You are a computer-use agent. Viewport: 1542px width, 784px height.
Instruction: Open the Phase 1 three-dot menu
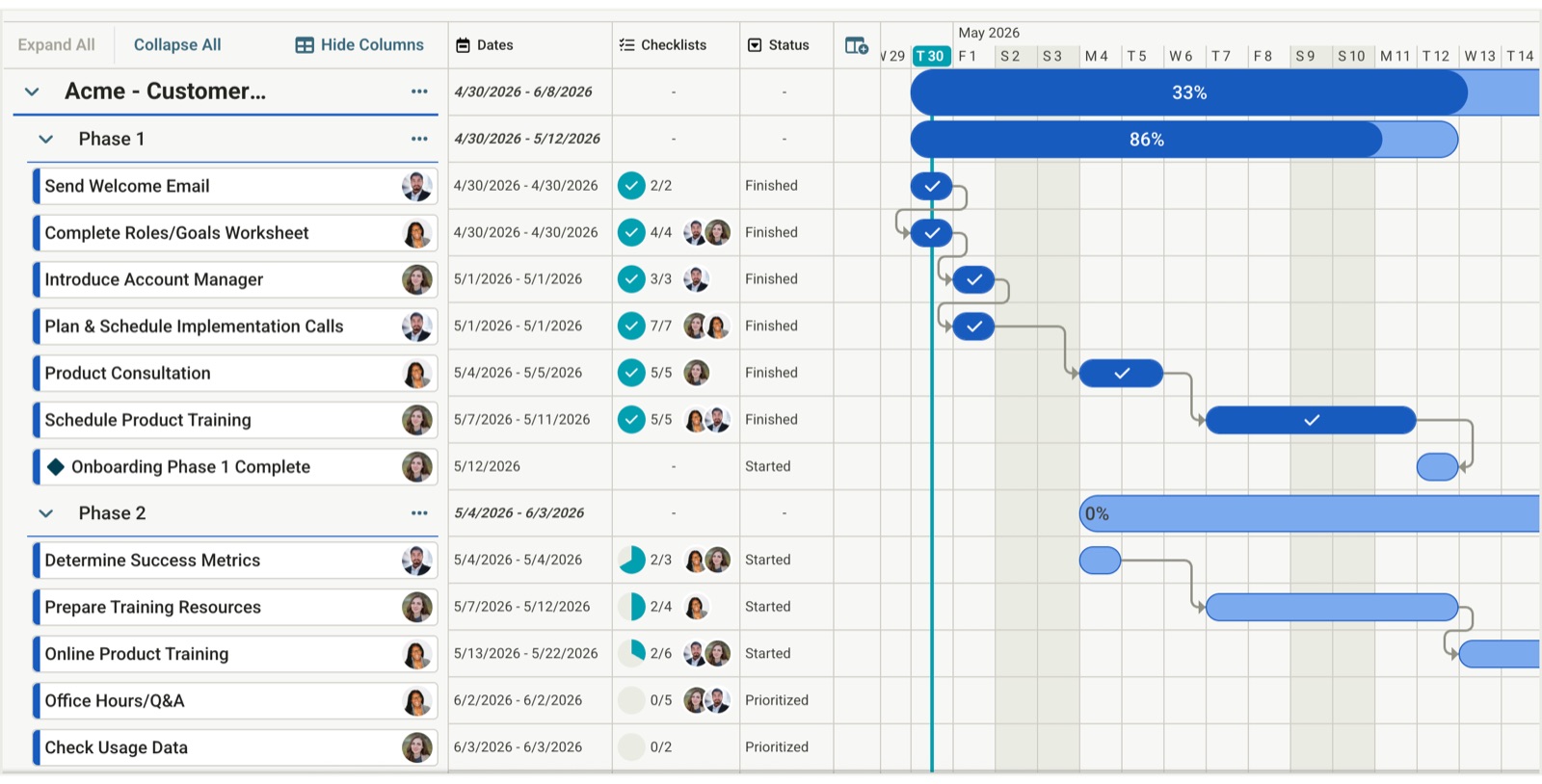419,139
